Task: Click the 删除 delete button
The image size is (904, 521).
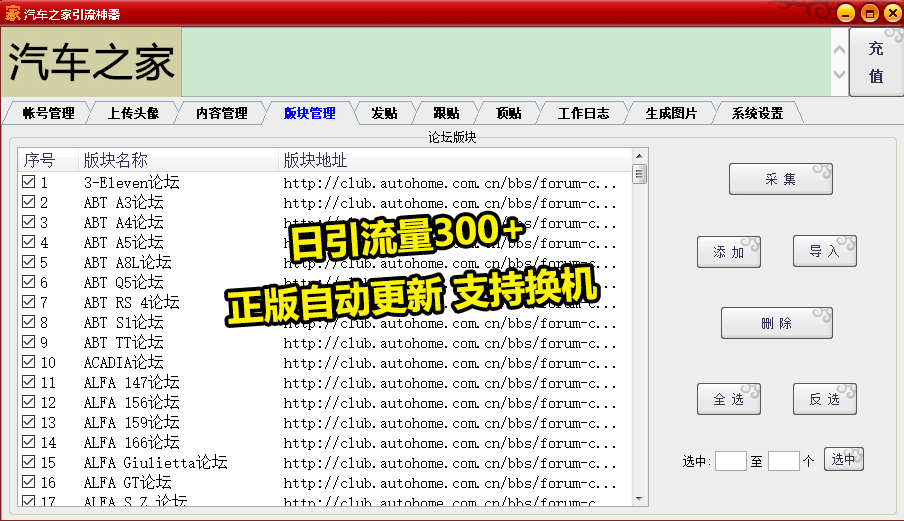Action: (777, 323)
